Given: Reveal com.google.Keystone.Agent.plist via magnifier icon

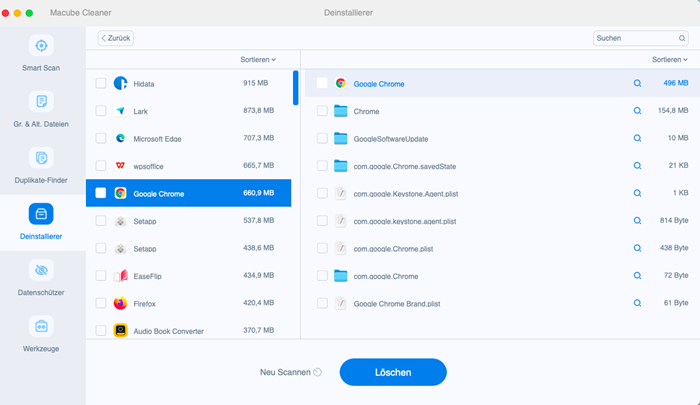Looking at the screenshot, I should click(x=638, y=193).
